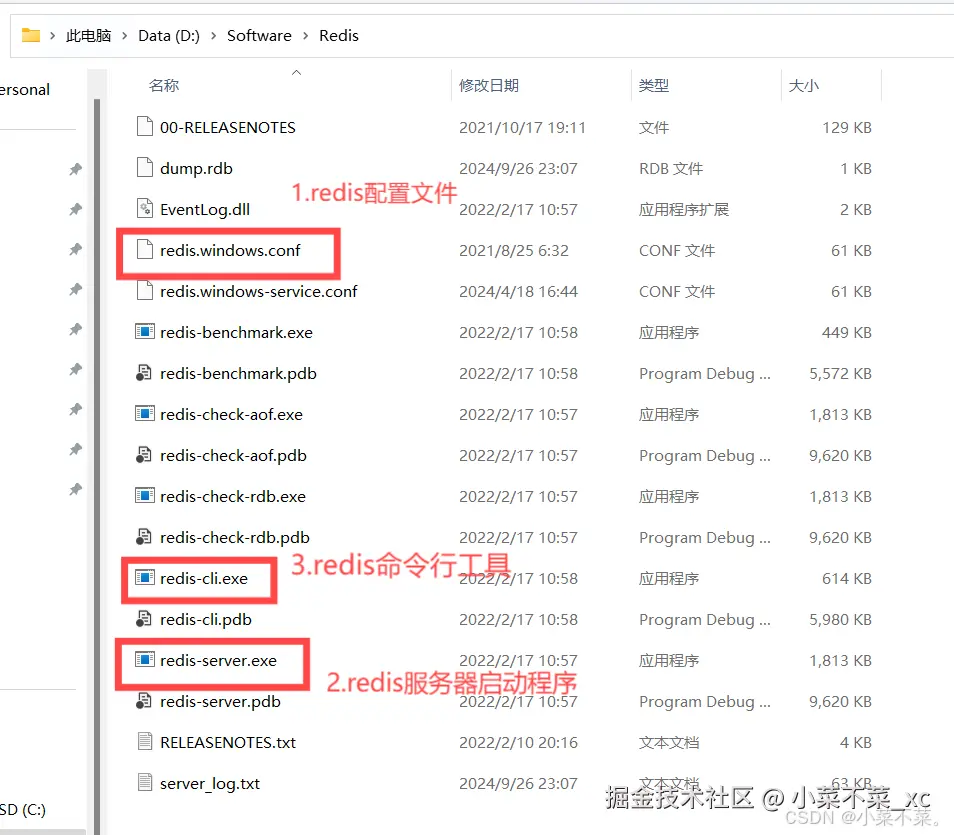
Task: Click the RDB 文件 type cell
Action: click(x=670, y=168)
